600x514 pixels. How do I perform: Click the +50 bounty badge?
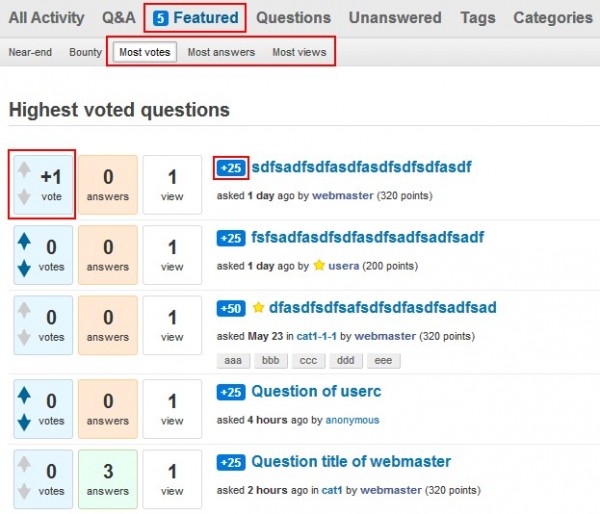[x=231, y=308]
